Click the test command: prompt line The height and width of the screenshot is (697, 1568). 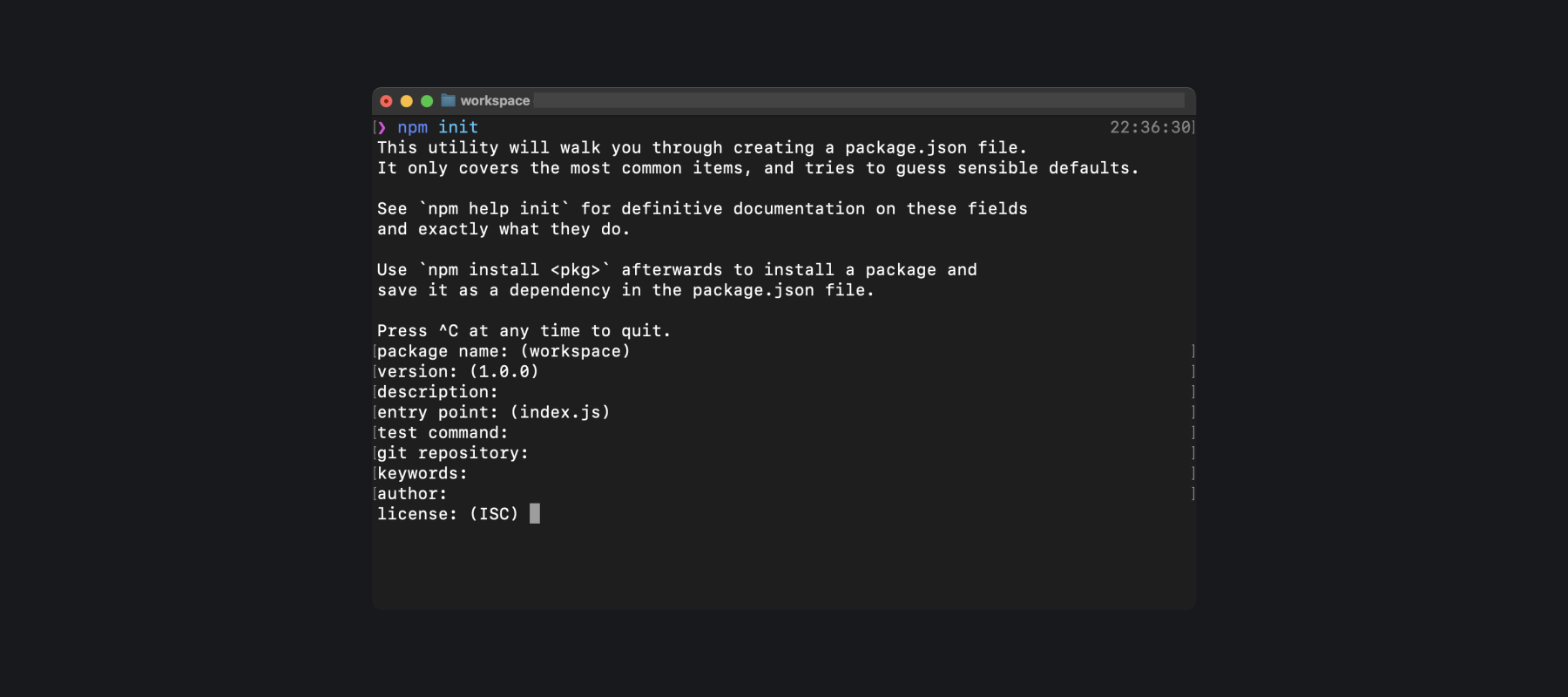click(443, 432)
